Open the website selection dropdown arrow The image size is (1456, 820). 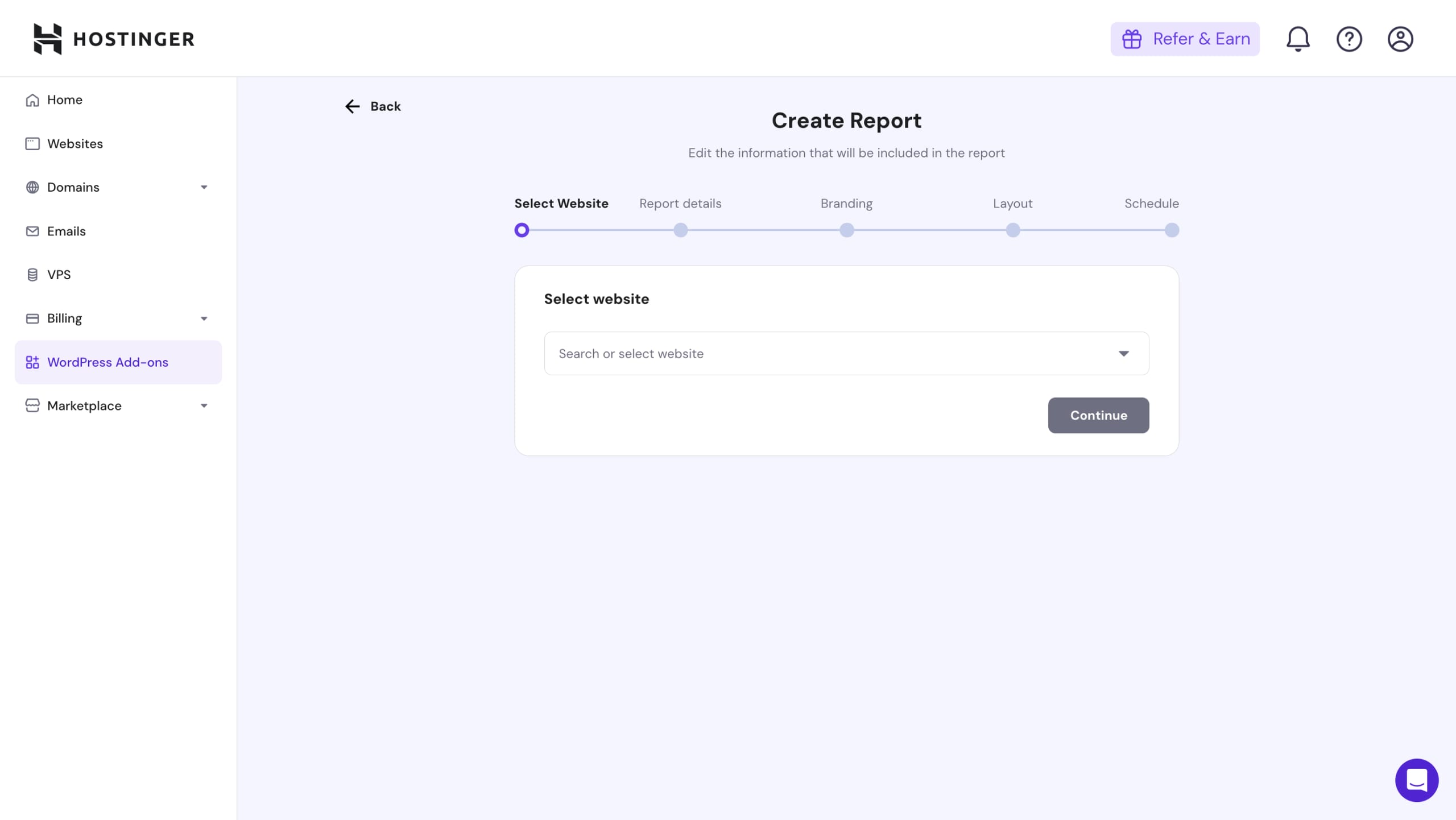1123,354
